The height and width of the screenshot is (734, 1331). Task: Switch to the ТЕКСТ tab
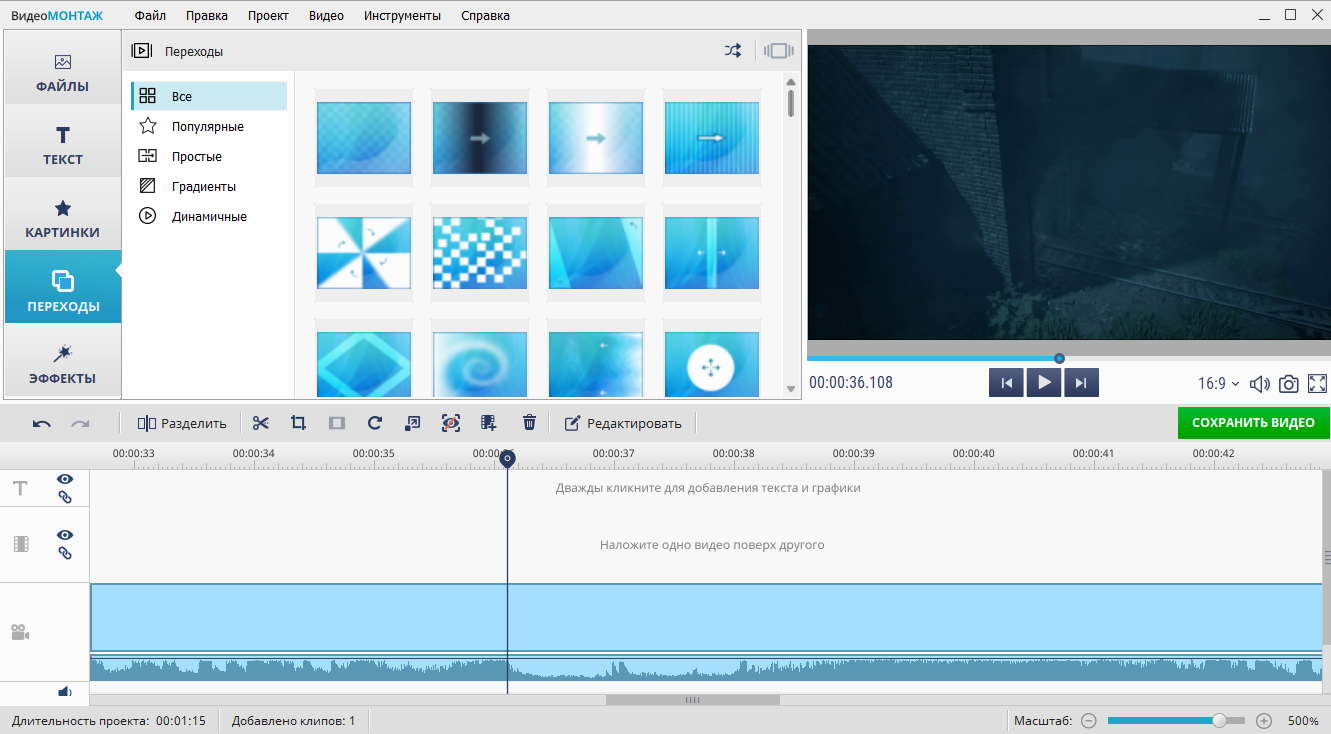(x=63, y=142)
